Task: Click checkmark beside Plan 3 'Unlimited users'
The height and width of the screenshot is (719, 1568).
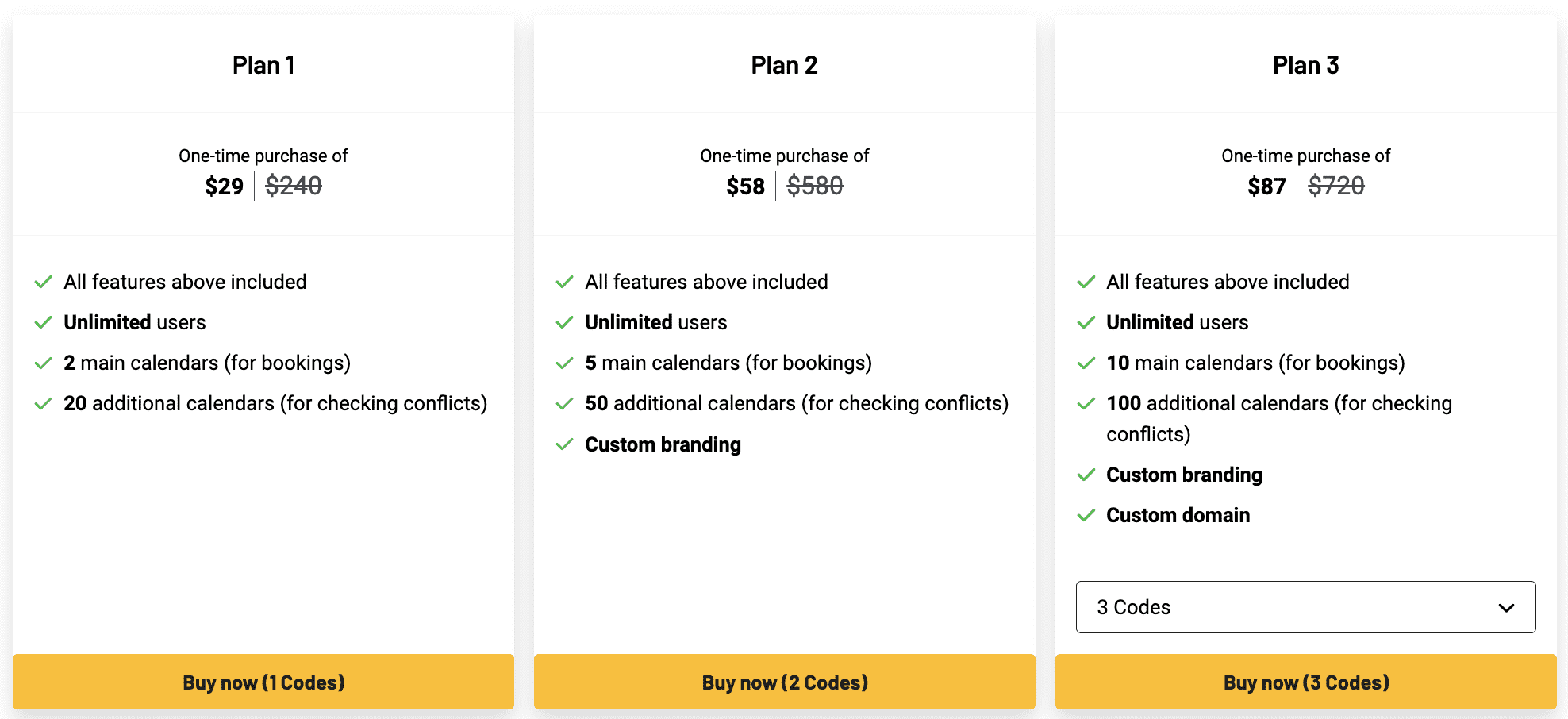Action: coord(1086,322)
